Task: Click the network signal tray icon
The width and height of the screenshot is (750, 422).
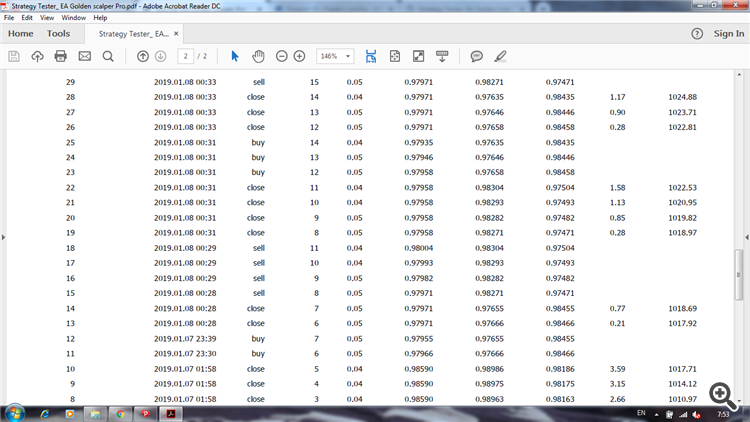Action: tap(683, 415)
